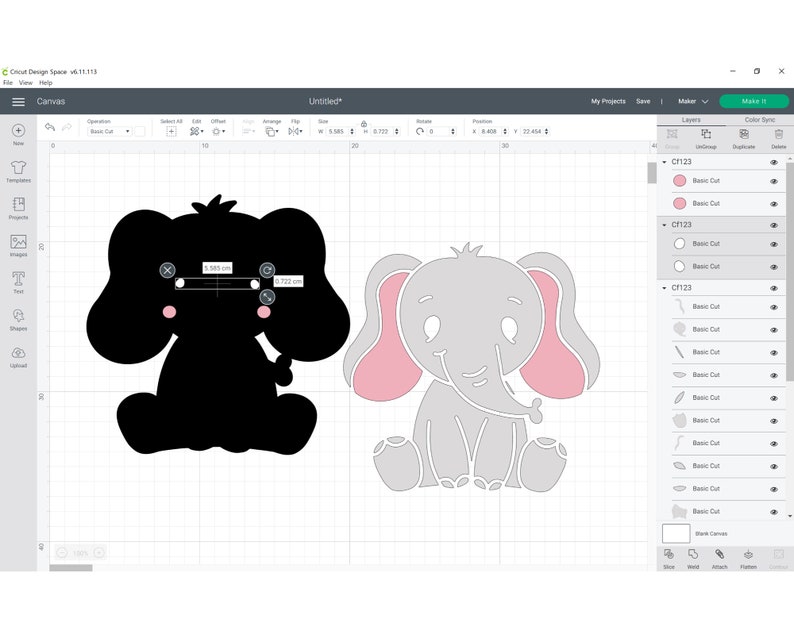Click the UnGroup layers icon
This screenshot has width=794, height=638.
click(x=706, y=134)
